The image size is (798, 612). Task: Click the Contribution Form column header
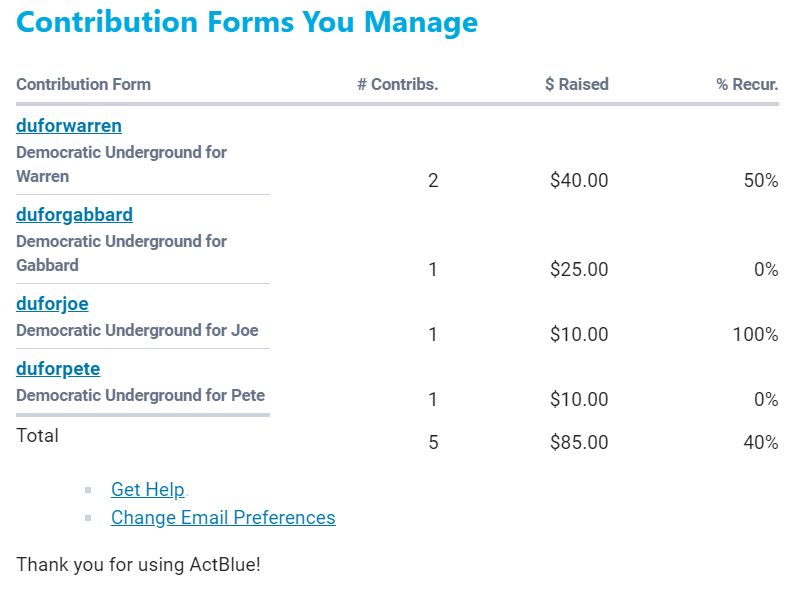(83, 84)
